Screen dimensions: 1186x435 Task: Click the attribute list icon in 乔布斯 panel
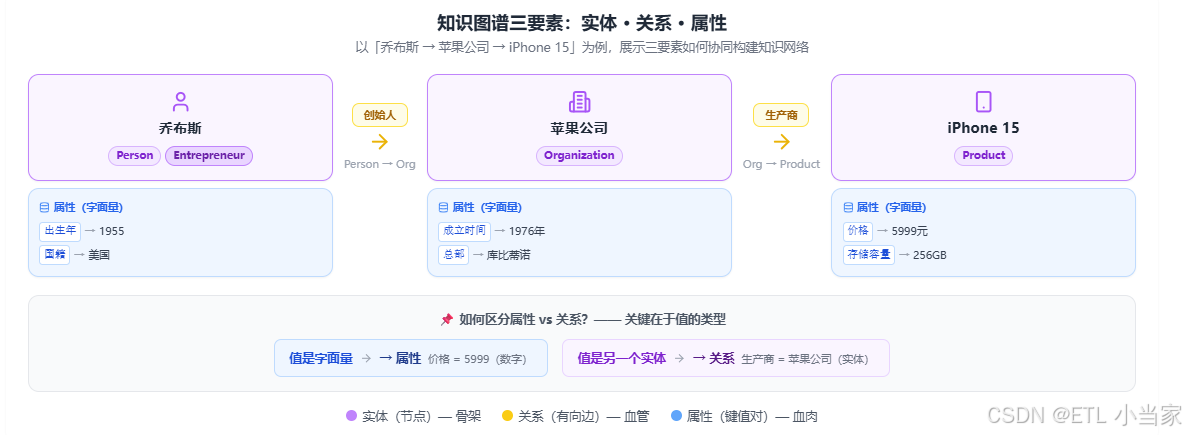[44, 207]
